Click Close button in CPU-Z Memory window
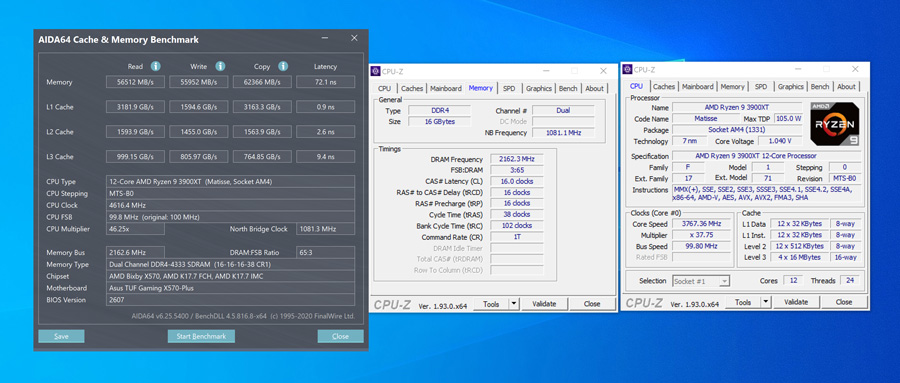 point(592,304)
